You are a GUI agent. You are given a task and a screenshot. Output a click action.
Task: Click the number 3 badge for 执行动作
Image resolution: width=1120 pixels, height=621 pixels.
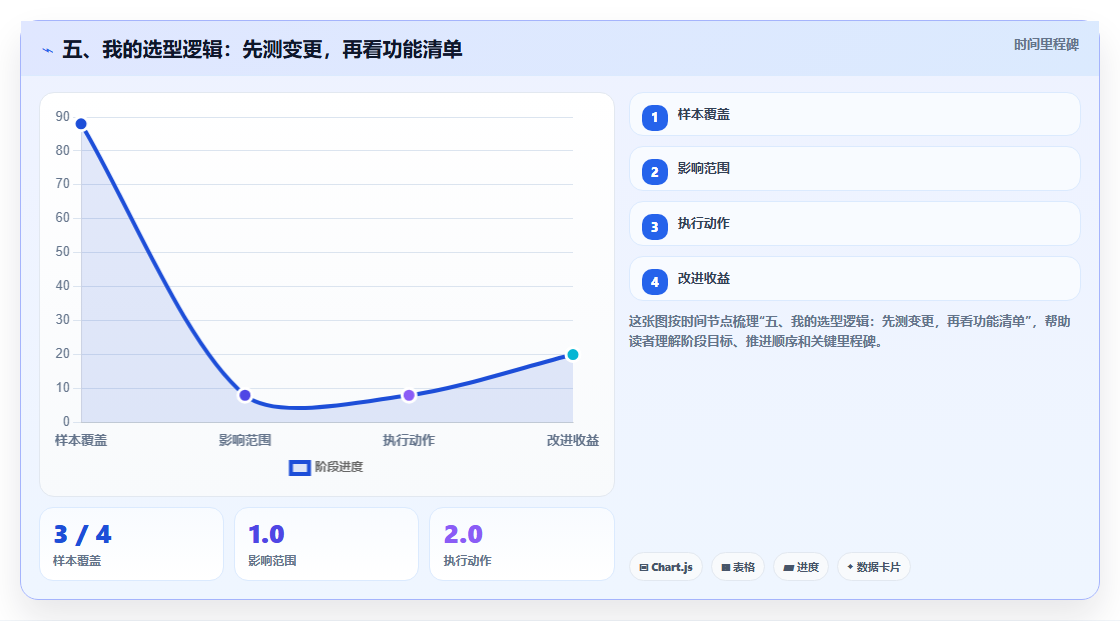point(654,227)
